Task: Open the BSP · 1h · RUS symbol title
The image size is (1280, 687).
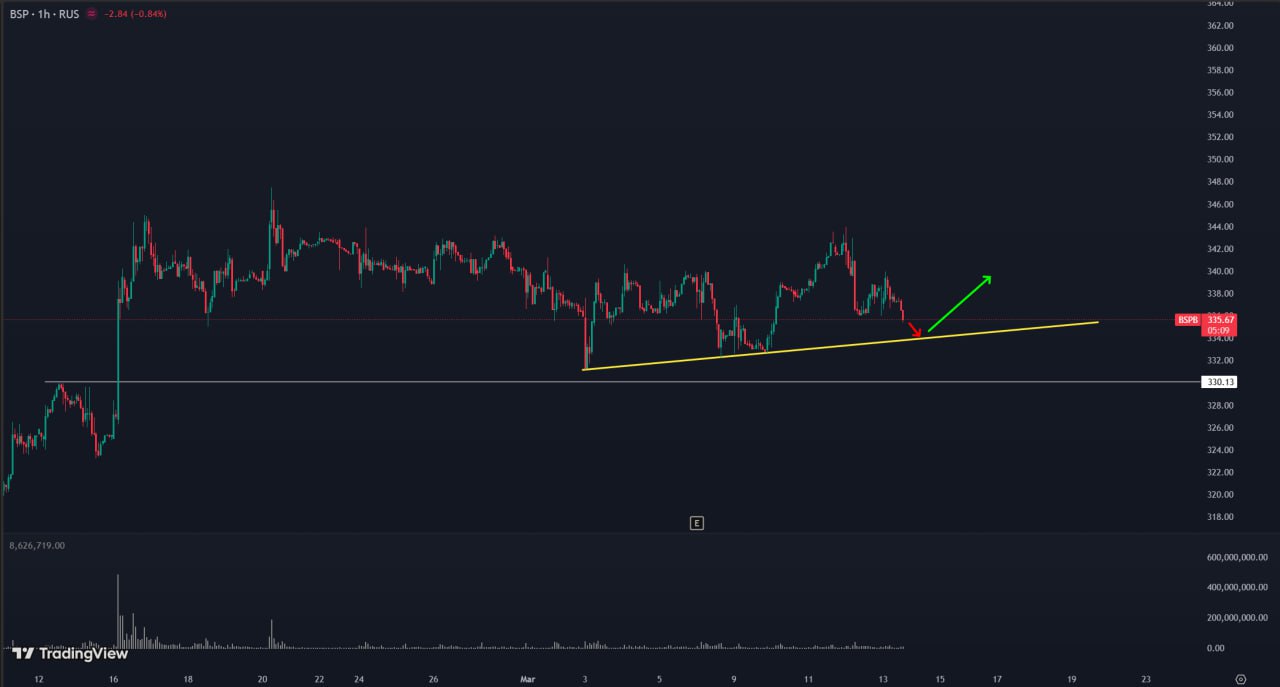Action: coord(44,14)
